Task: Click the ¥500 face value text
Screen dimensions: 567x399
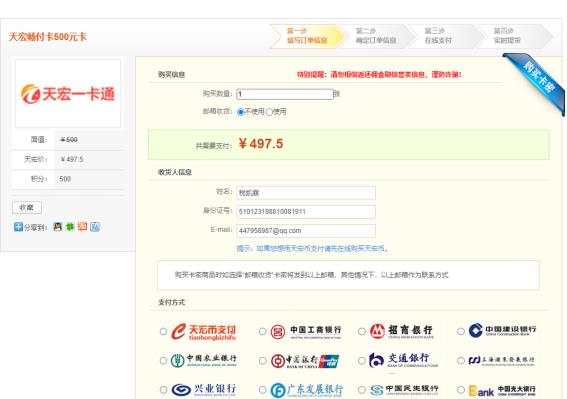Action: point(69,140)
